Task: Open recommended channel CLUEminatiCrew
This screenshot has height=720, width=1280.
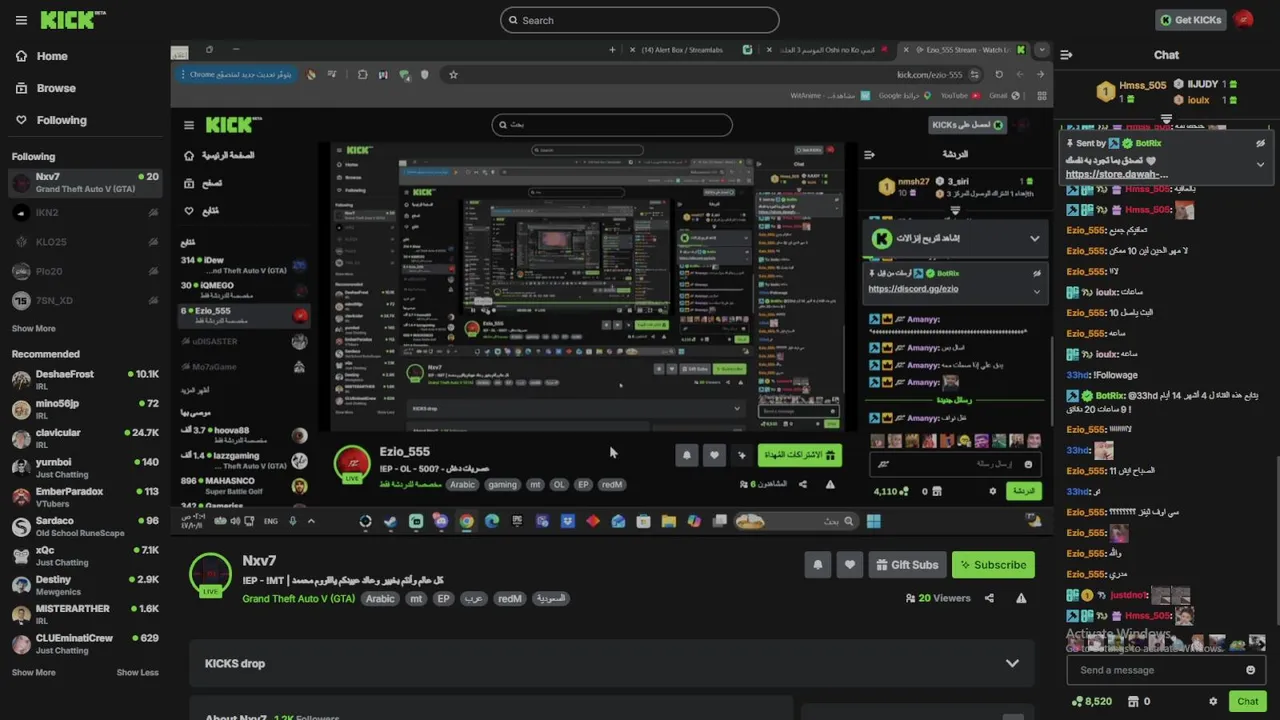Action: point(85,643)
